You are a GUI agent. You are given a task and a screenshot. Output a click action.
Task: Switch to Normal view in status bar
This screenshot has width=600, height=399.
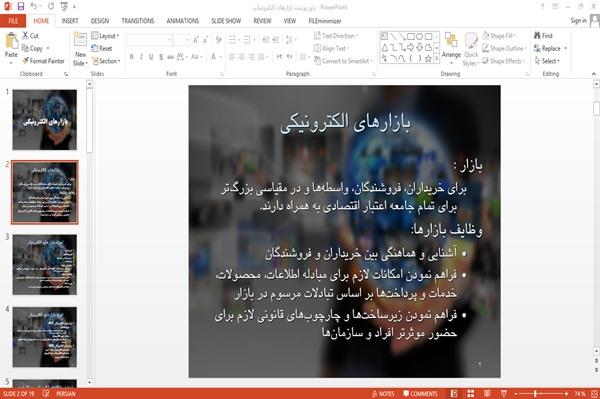coord(454,394)
